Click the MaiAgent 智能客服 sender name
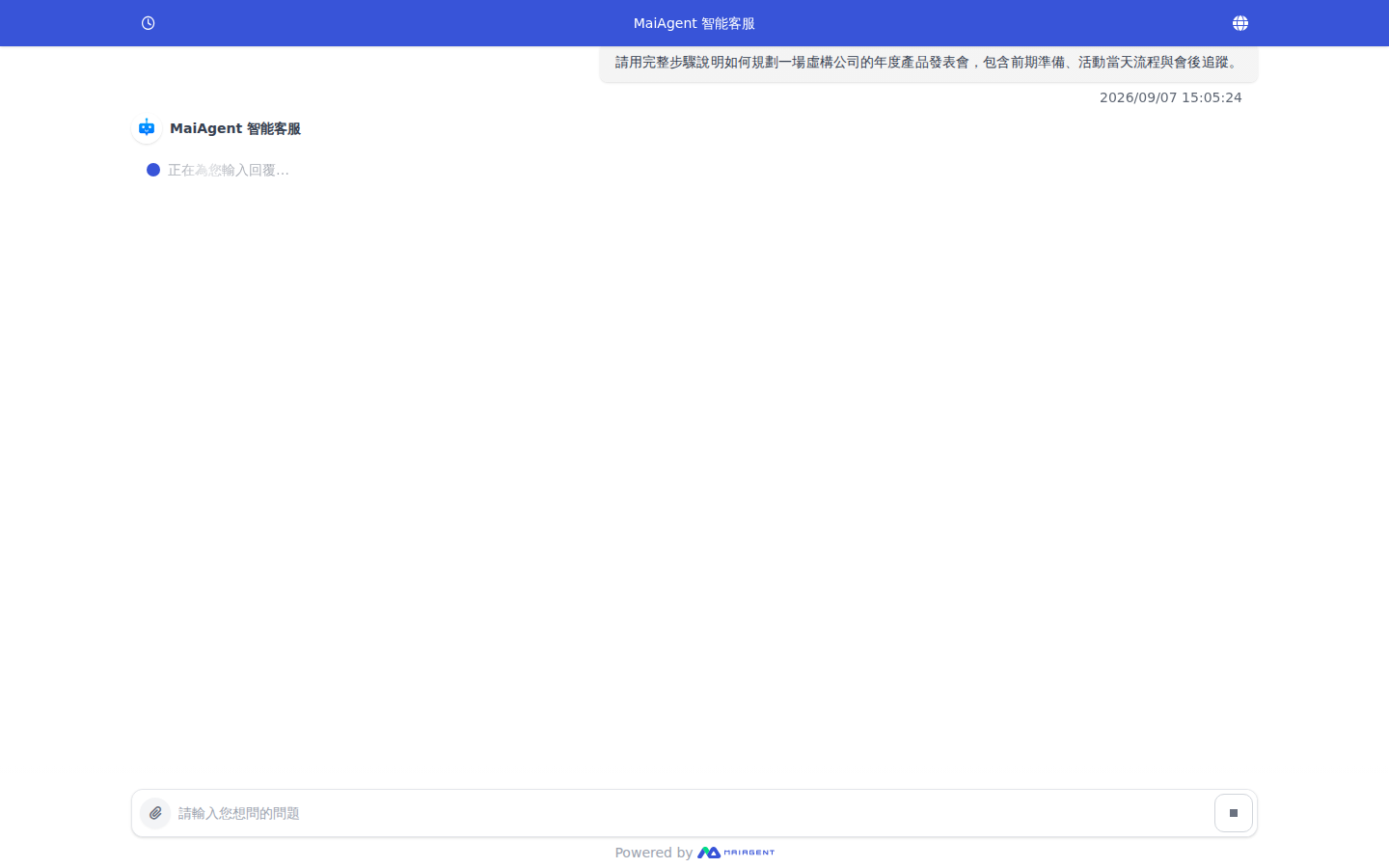The width and height of the screenshot is (1389, 868). coord(235,128)
